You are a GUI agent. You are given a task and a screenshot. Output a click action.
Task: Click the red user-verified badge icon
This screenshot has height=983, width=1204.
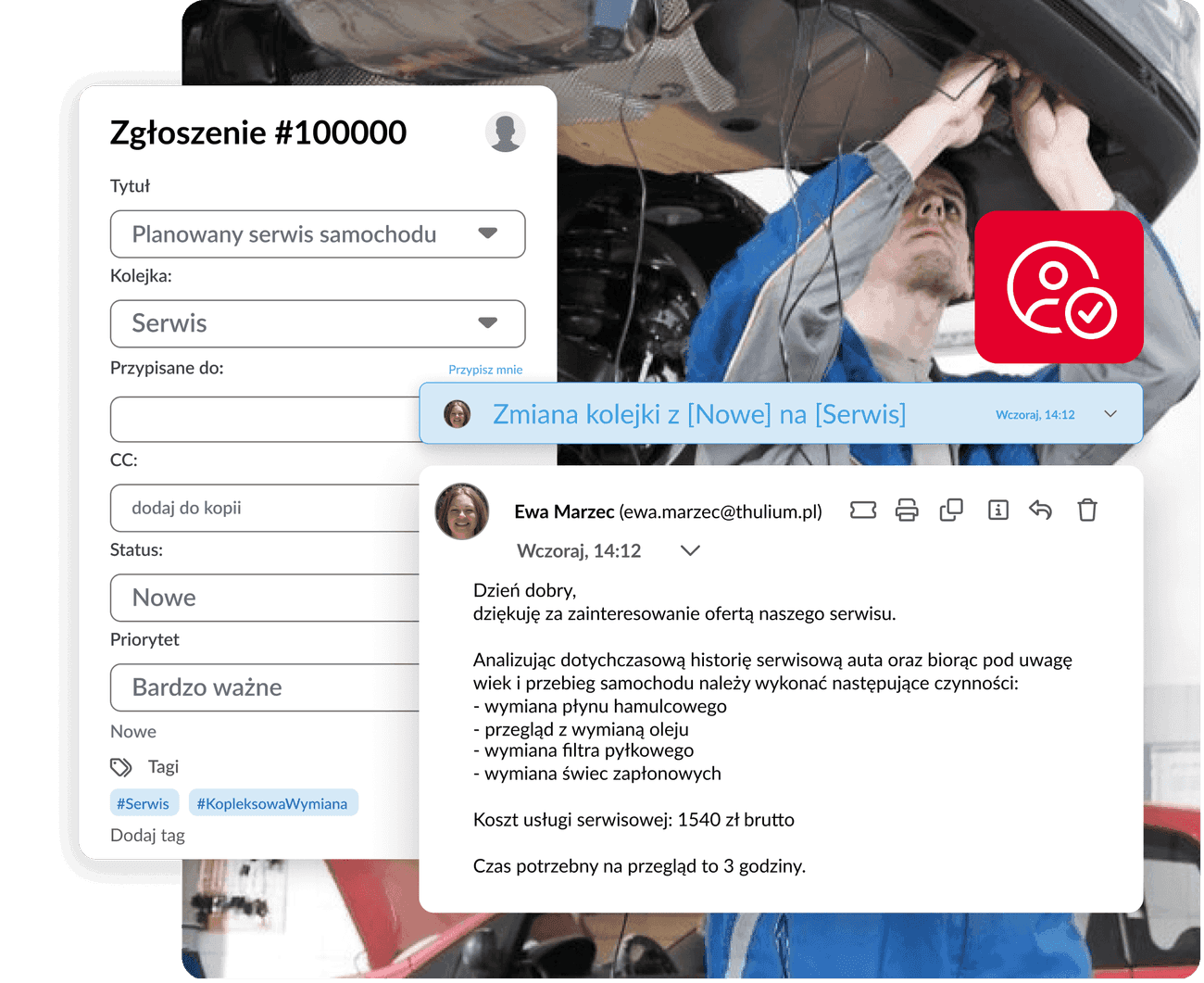1060,287
